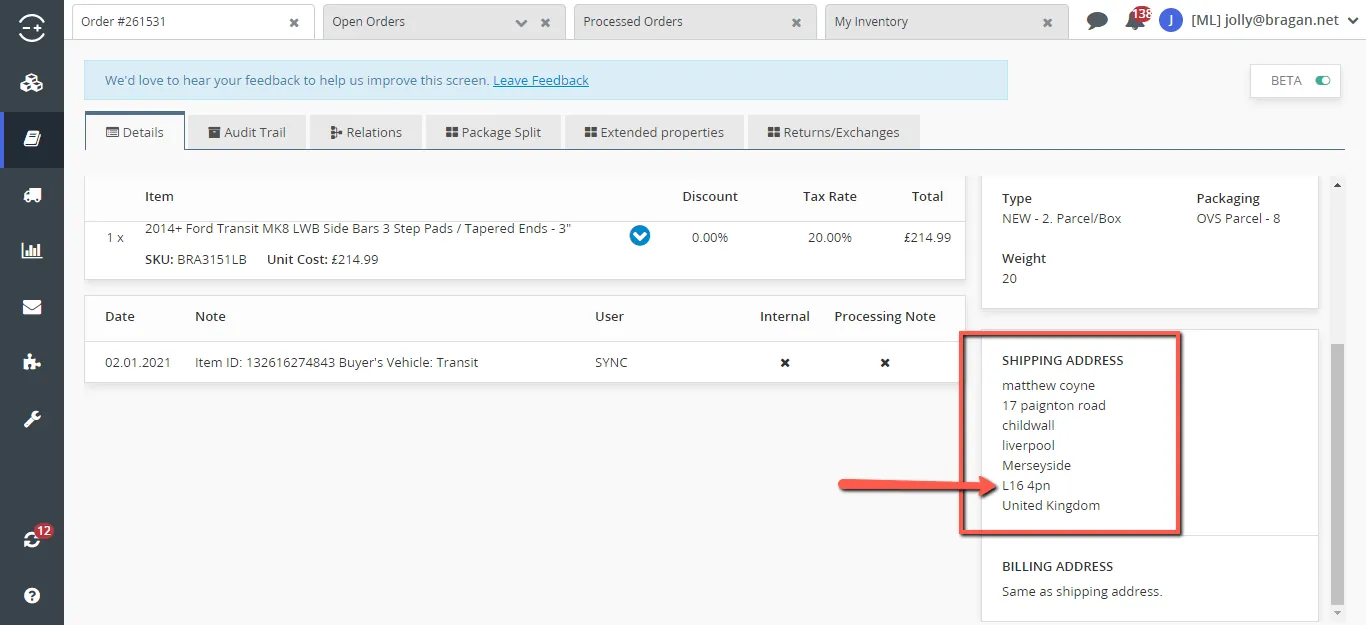
Task: Switch to the Open Orders tab
Action: 445,21
